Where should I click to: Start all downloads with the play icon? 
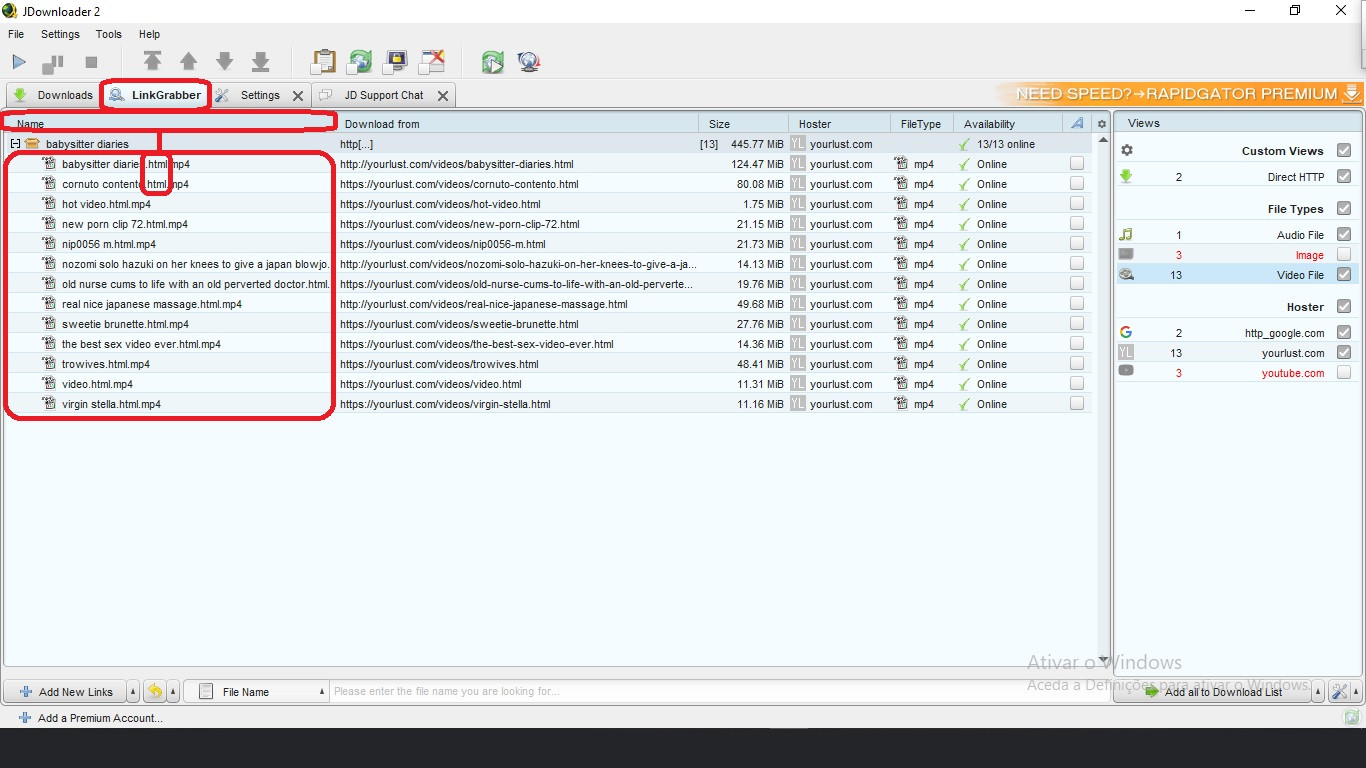(19, 62)
